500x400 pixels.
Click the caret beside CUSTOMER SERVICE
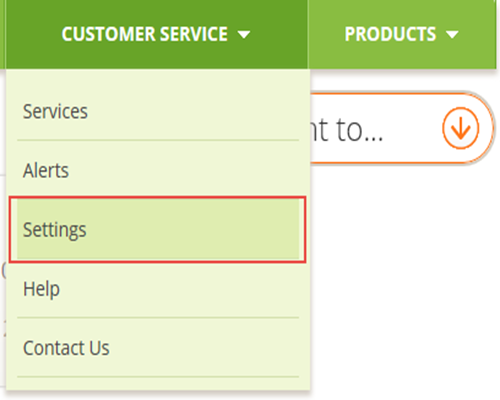click(x=244, y=35)
